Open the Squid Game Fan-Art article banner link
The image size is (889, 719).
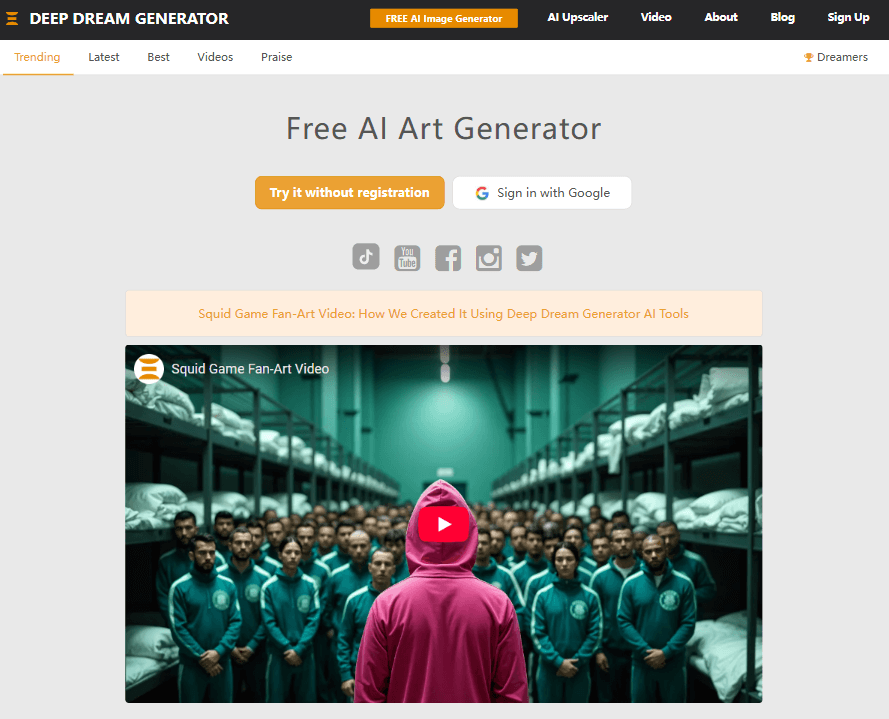443,314
